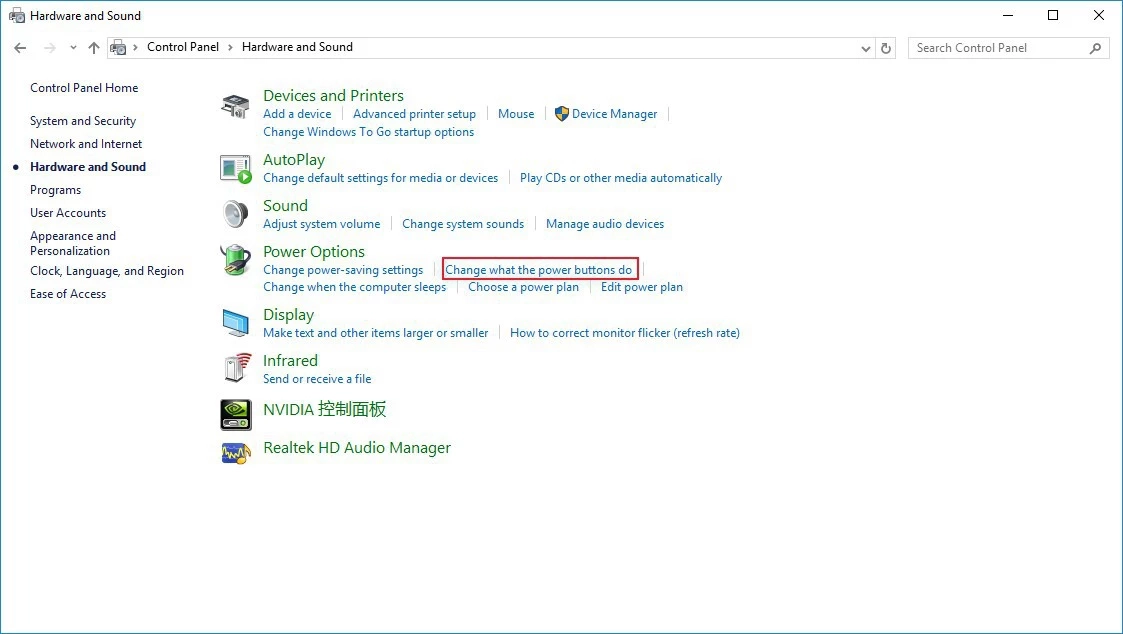The height and width of the screenshot is (634, 1123).
Task: Open the AutoPlay category icon
Action: (235, 169)
